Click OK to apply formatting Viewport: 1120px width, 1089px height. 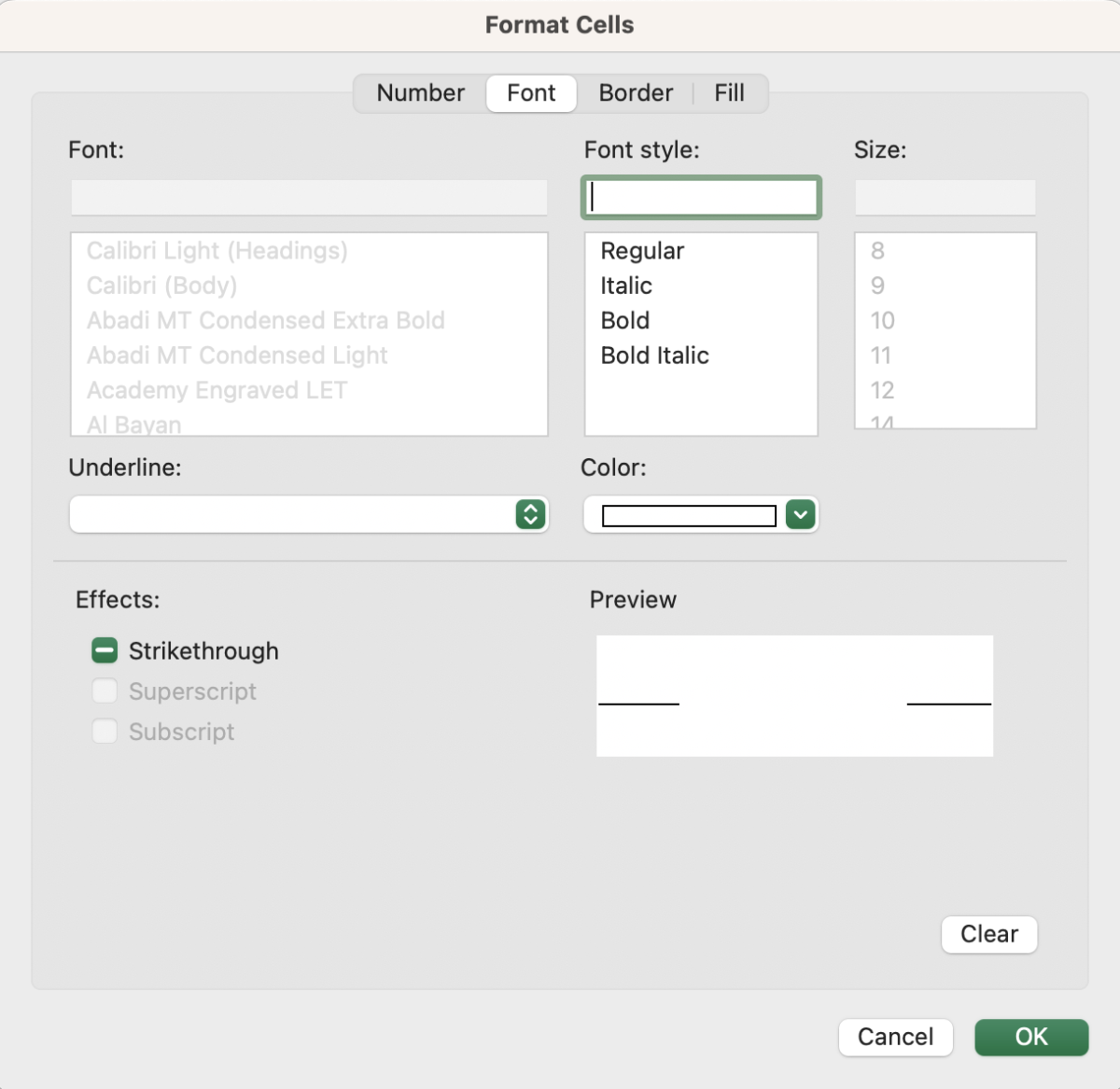point(1031,1037)
